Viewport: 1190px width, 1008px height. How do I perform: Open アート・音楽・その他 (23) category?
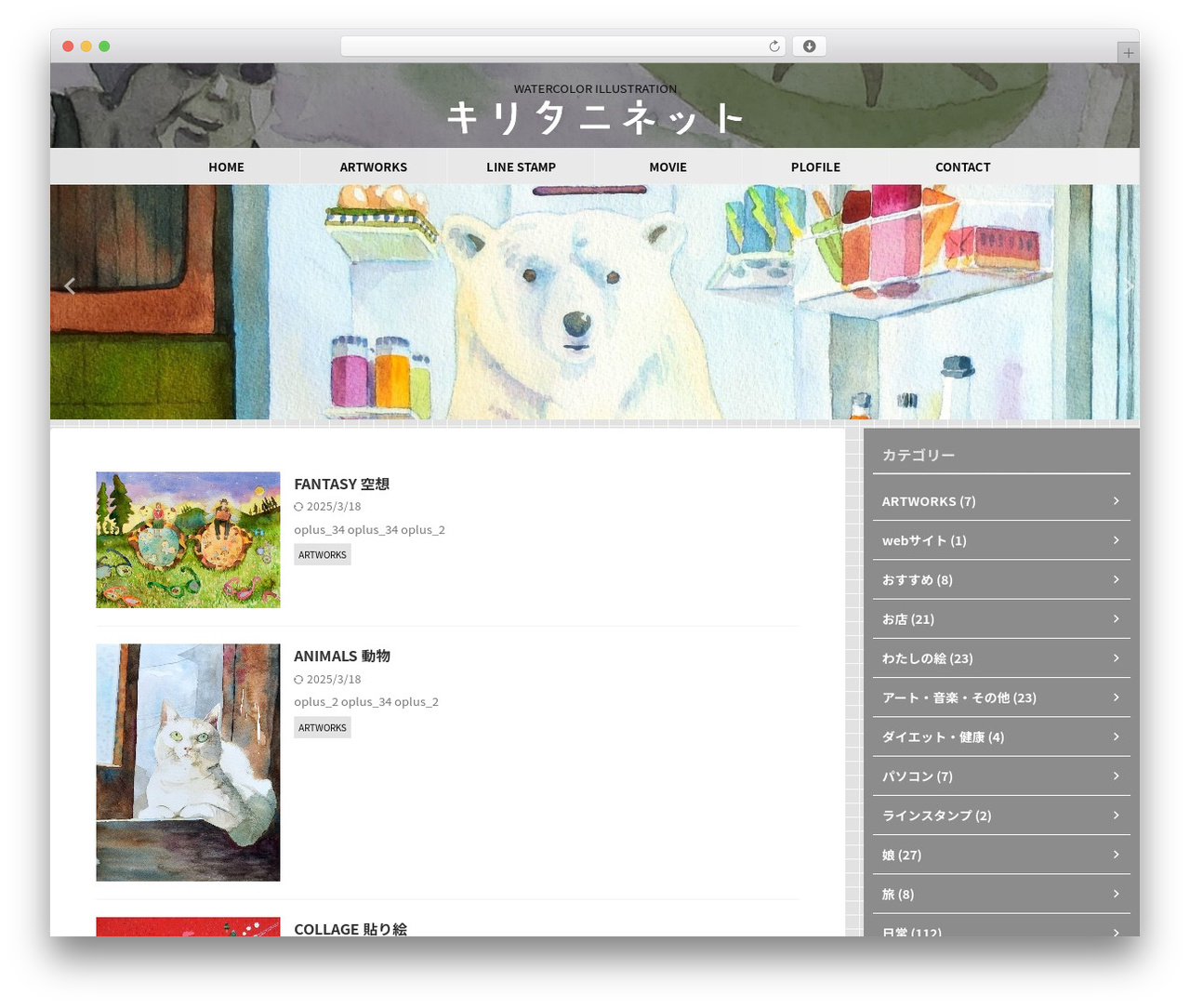[1001, 697]
